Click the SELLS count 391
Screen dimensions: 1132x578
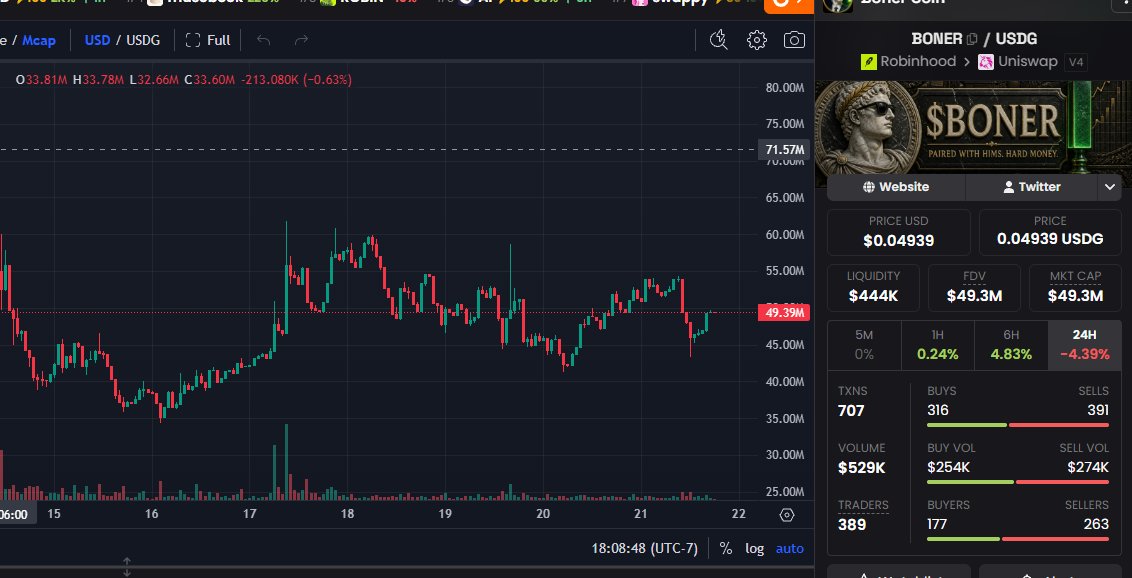click(x=1097, y=411)
